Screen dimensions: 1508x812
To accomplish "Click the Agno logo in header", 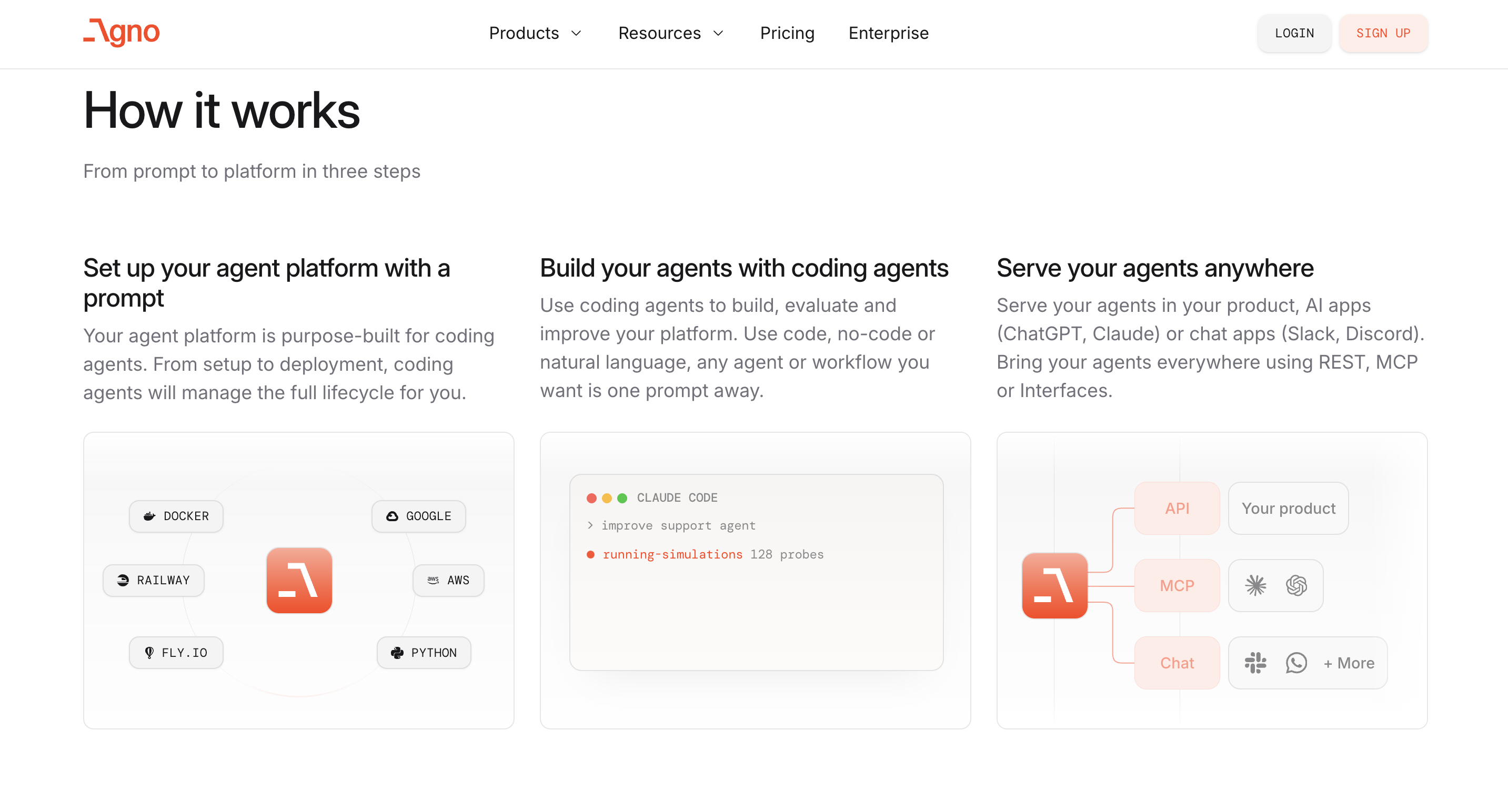I will click(121, 33).
